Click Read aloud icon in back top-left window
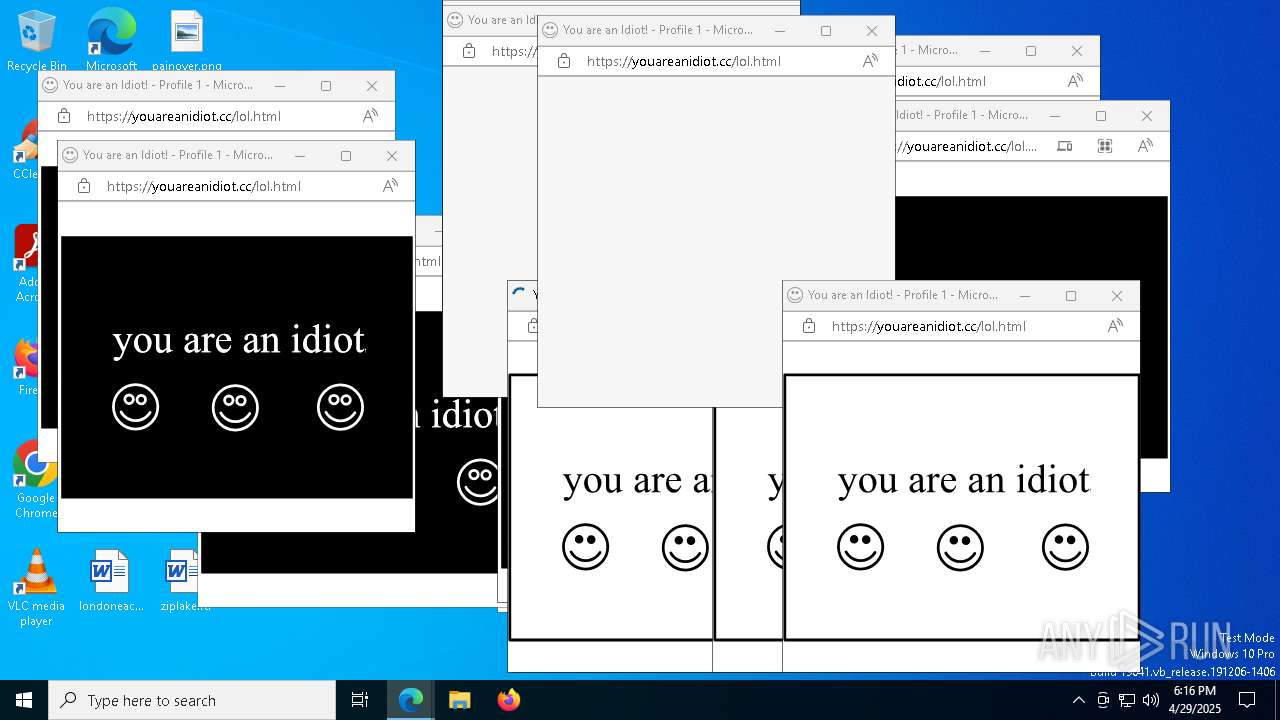Viewport: 1280px width, 720px height. 370,116
